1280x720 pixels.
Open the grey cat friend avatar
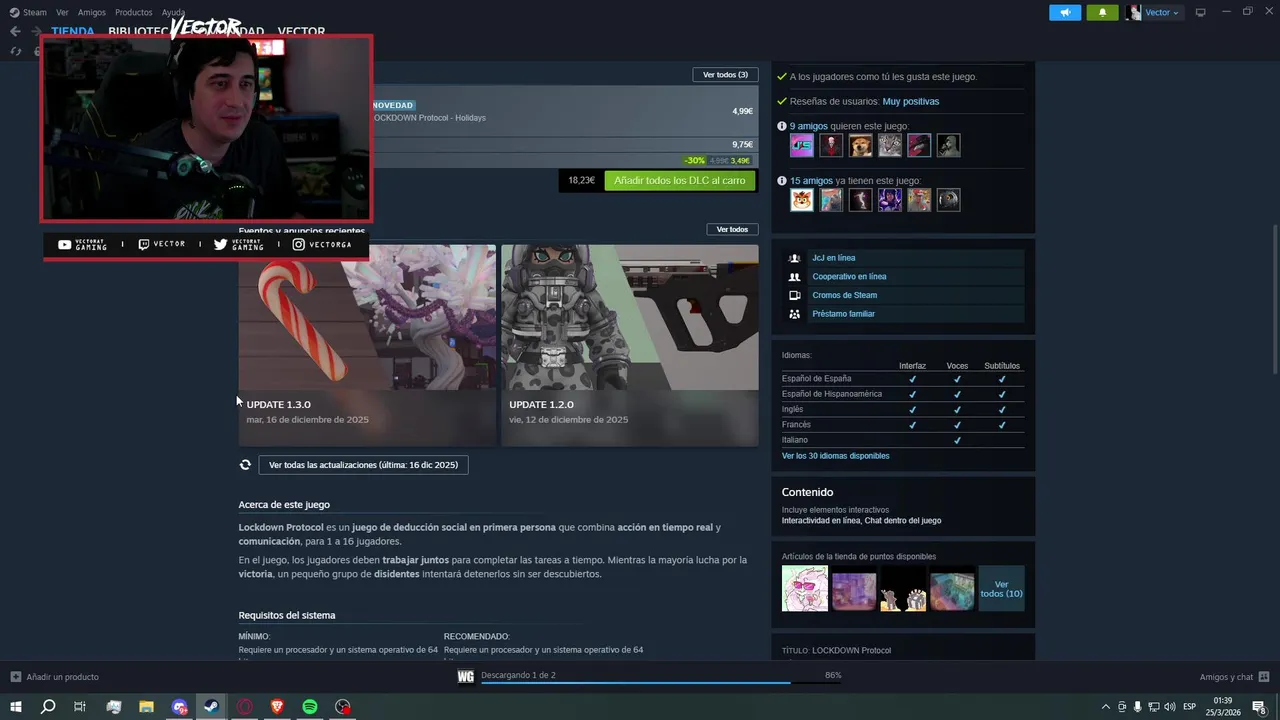click(x=890, y=146)
